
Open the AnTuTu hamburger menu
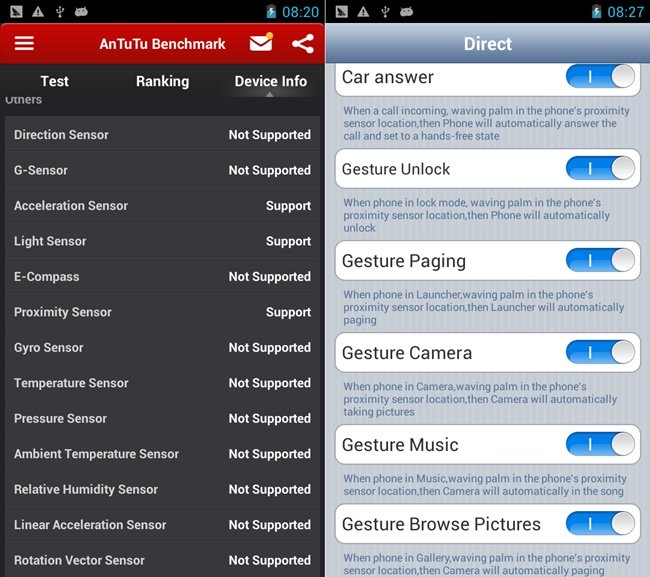pos(24,44)
